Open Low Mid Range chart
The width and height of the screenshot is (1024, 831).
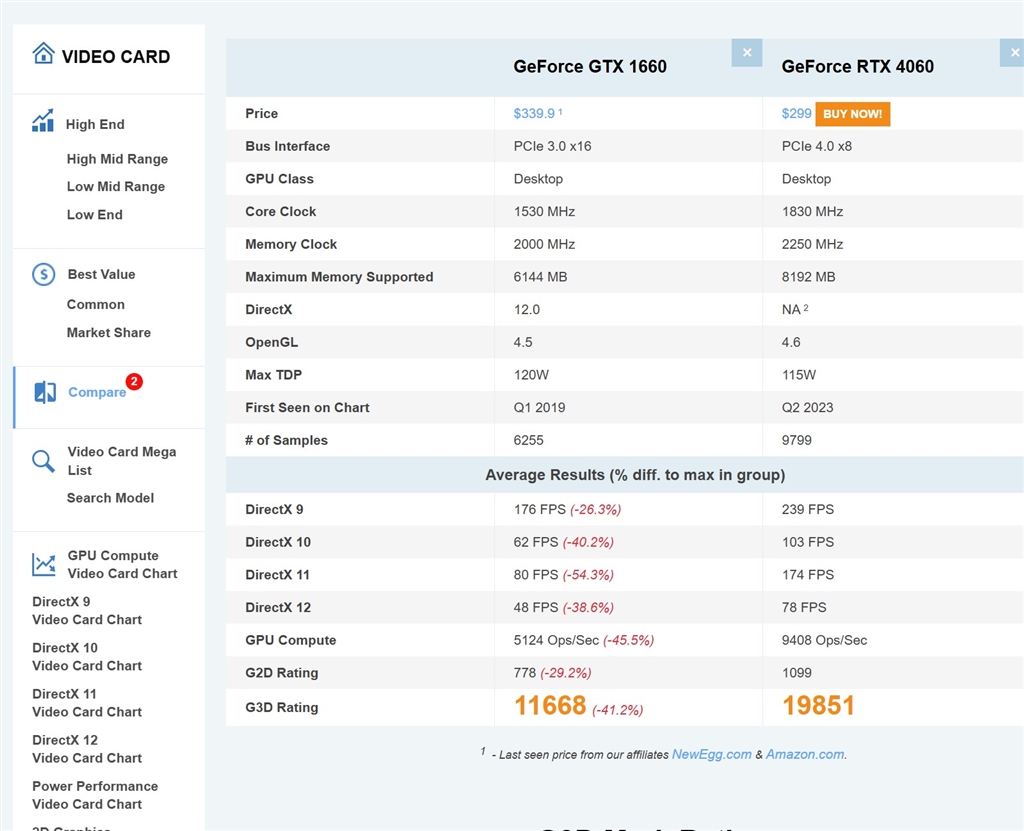pyautogui.click(x=116, y=186)
